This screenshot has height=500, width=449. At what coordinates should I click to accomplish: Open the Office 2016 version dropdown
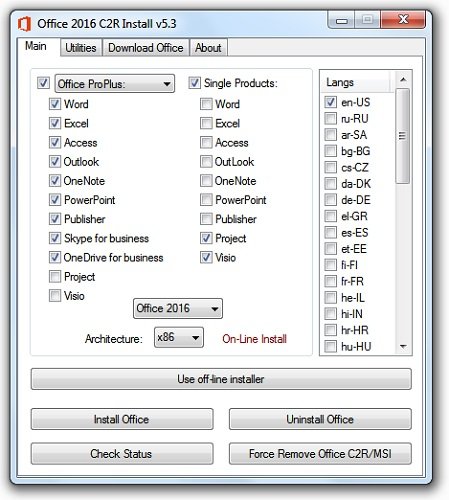[178, 308]
